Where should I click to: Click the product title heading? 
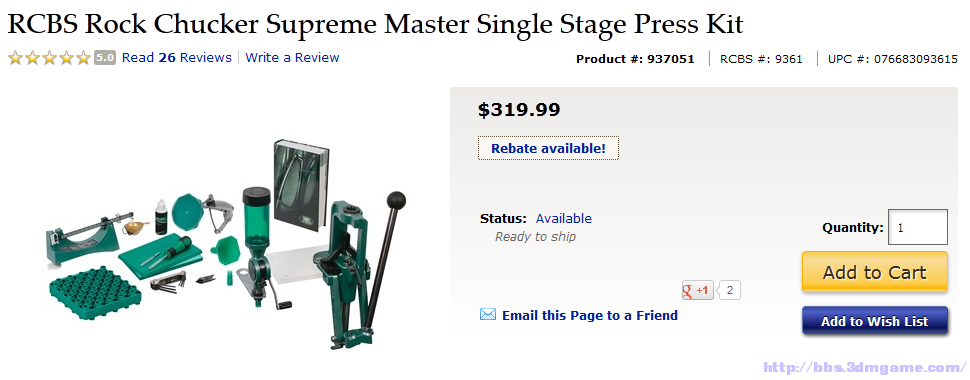coord(376,24)
